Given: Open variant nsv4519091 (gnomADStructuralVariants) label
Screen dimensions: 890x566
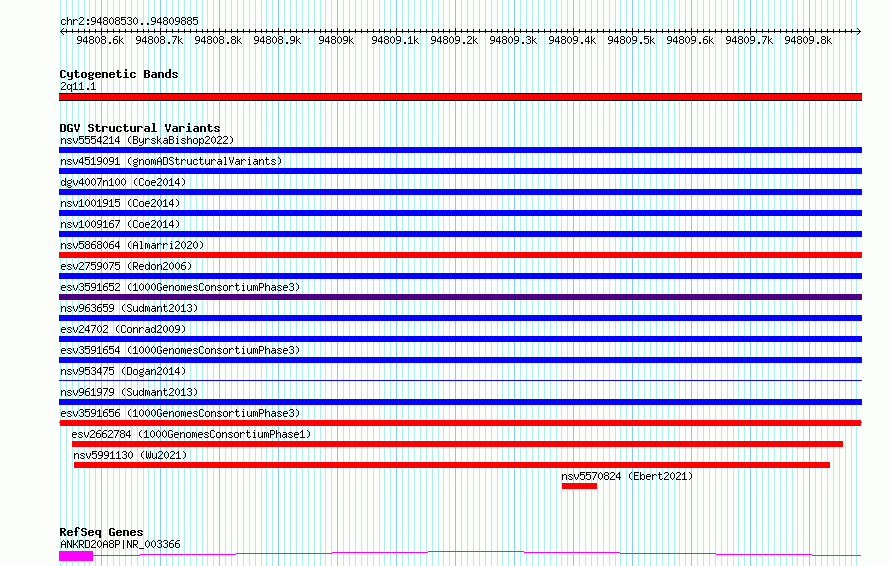Looking at the screenshot, I should click(x=171, y=161).
